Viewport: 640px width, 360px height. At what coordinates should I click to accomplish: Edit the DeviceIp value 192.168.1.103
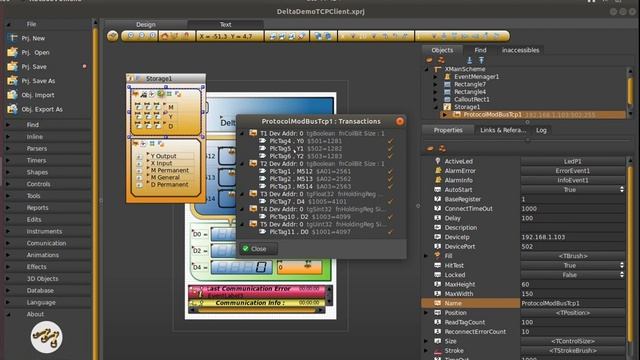[x=573, y=237]
